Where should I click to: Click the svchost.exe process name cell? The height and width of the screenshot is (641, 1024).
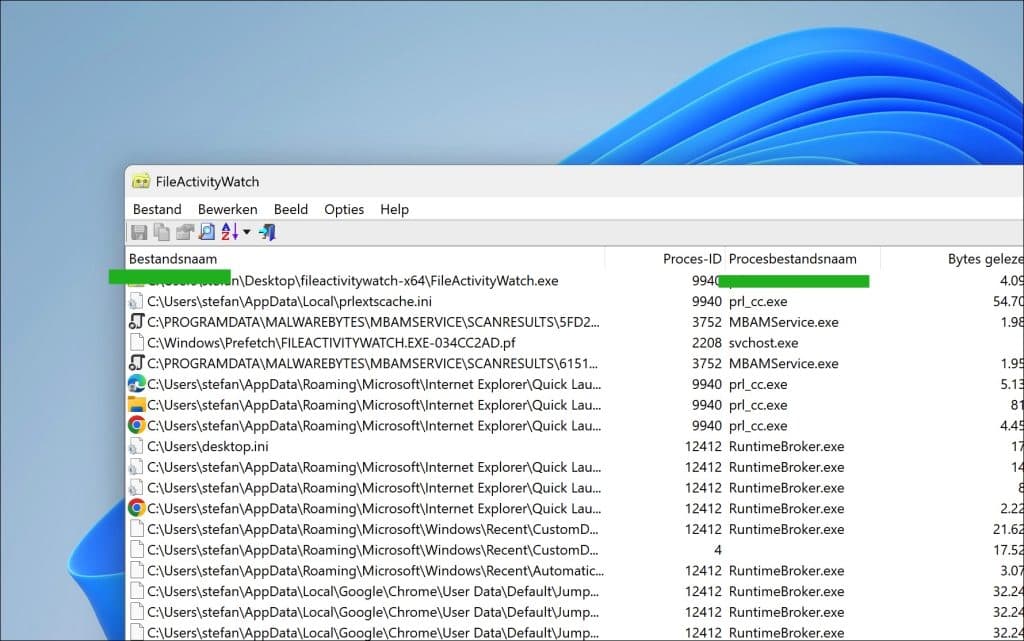[763, 343]
